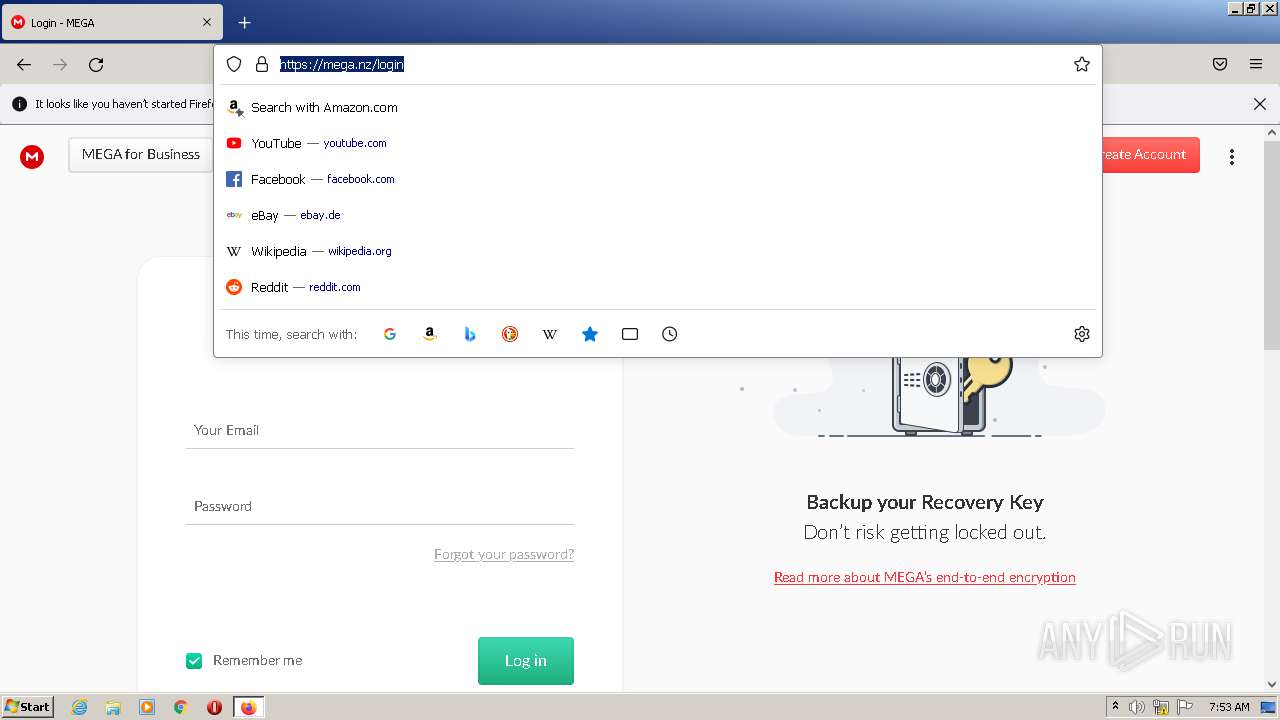Launch Internet Explorer from taskbar
The width and height of the screenshot is (1280, 720).
pyautogui.click(x=80, y=707)
